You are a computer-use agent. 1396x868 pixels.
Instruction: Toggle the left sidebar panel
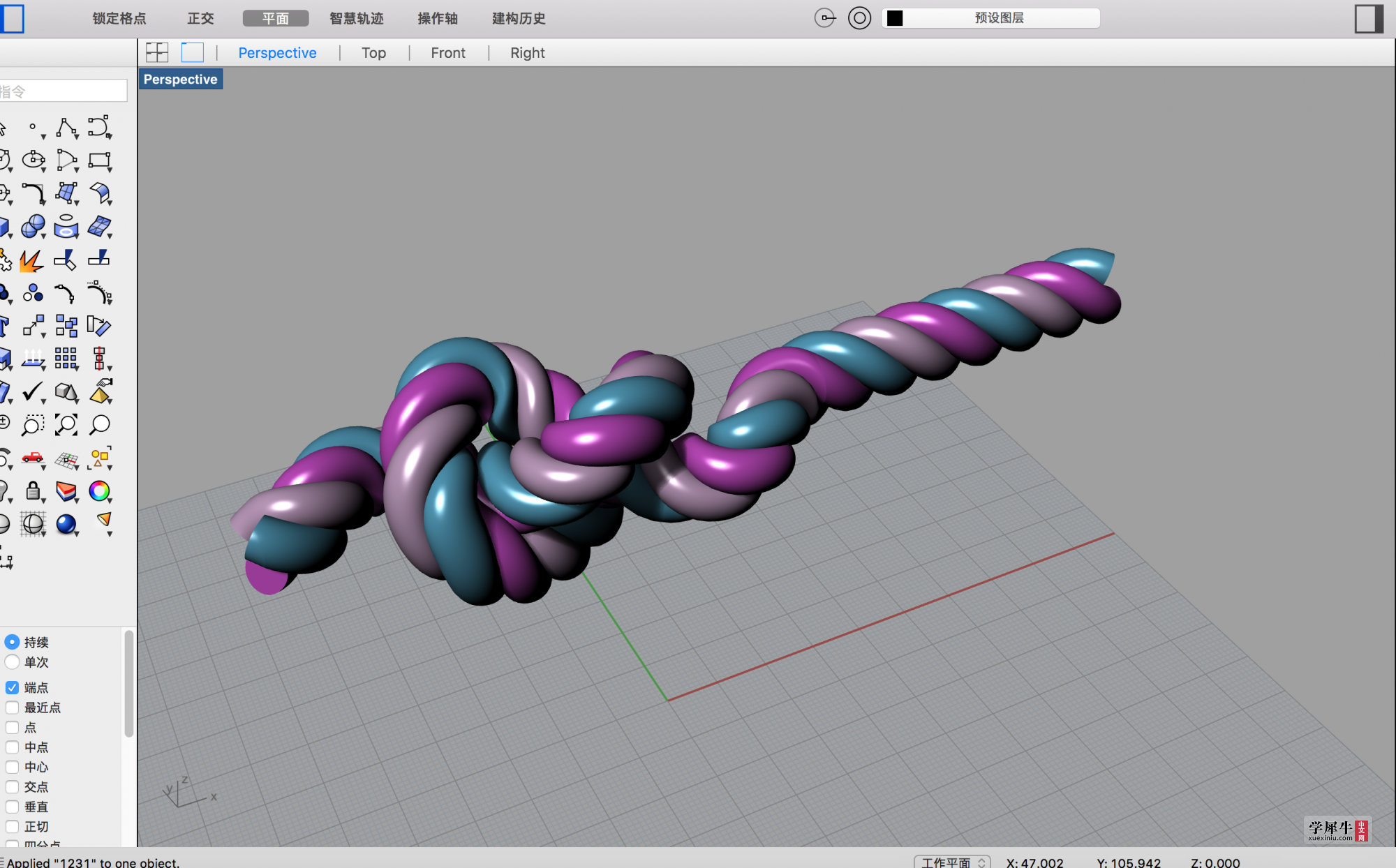[x=13, y=18]
